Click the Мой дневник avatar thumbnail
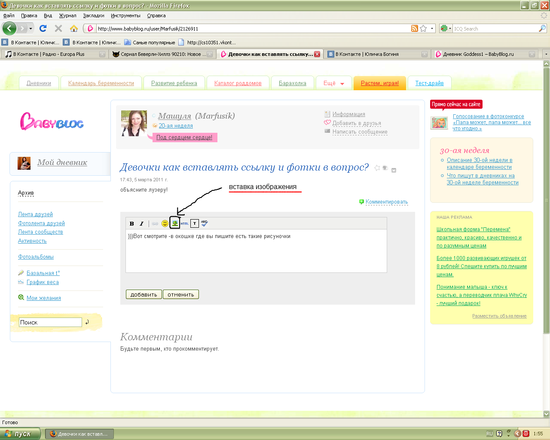 pyautogui.click(x=24, y=163)
